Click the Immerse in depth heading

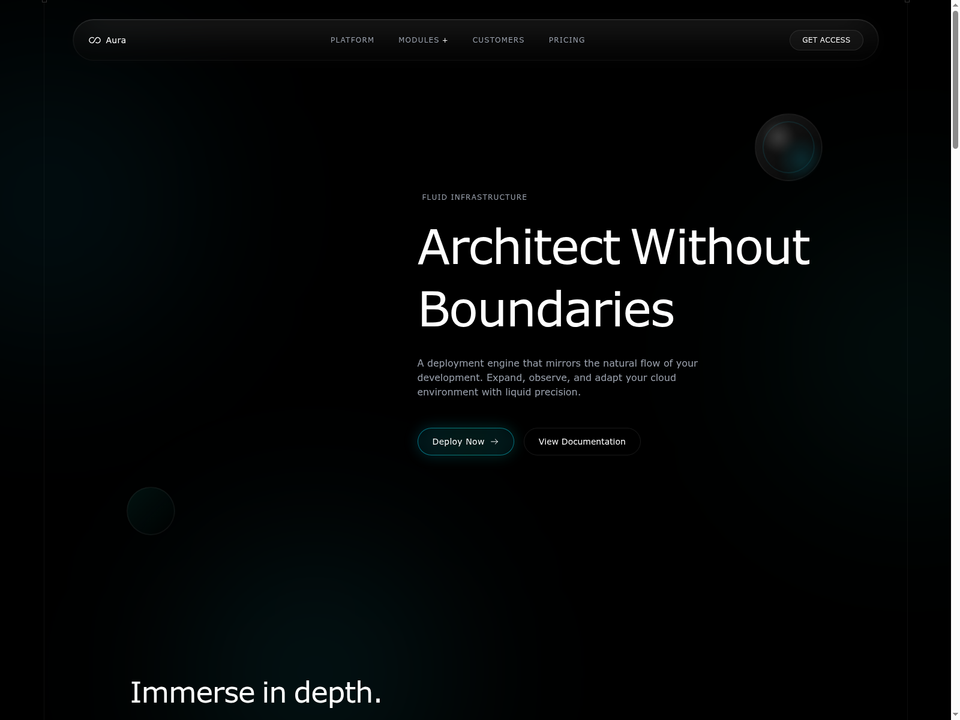(x=256, y=692)
